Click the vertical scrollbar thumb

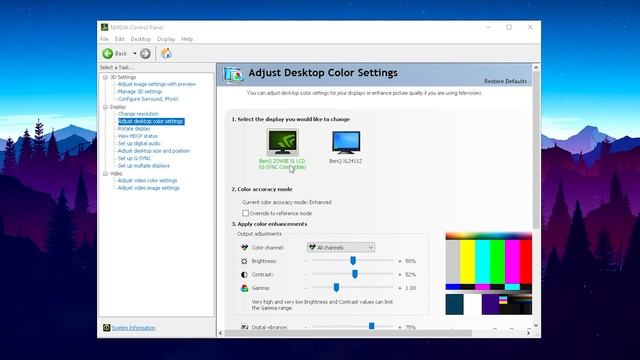pos(536,149)
